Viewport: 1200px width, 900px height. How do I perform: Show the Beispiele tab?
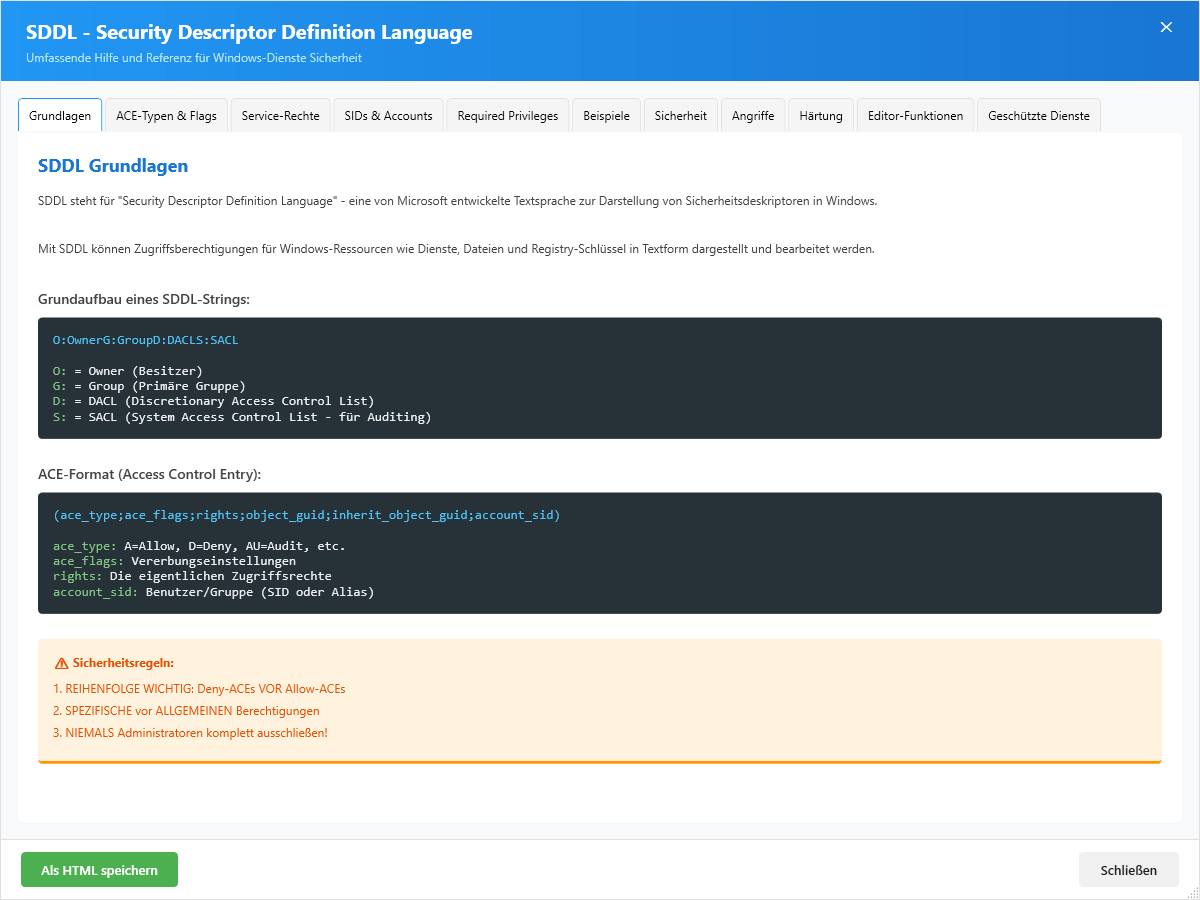point(606,115)
